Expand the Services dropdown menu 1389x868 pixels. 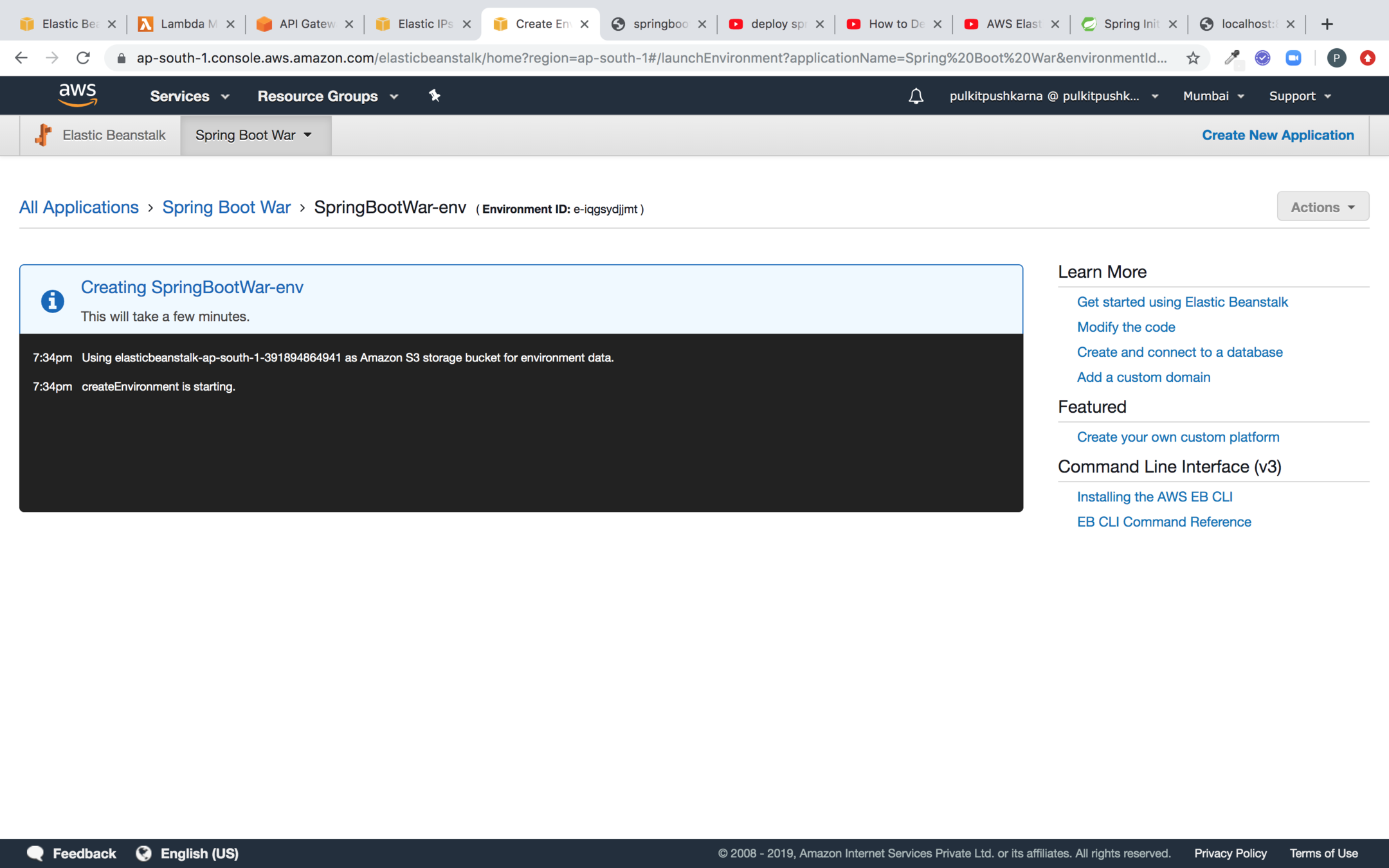click(189, 96)
